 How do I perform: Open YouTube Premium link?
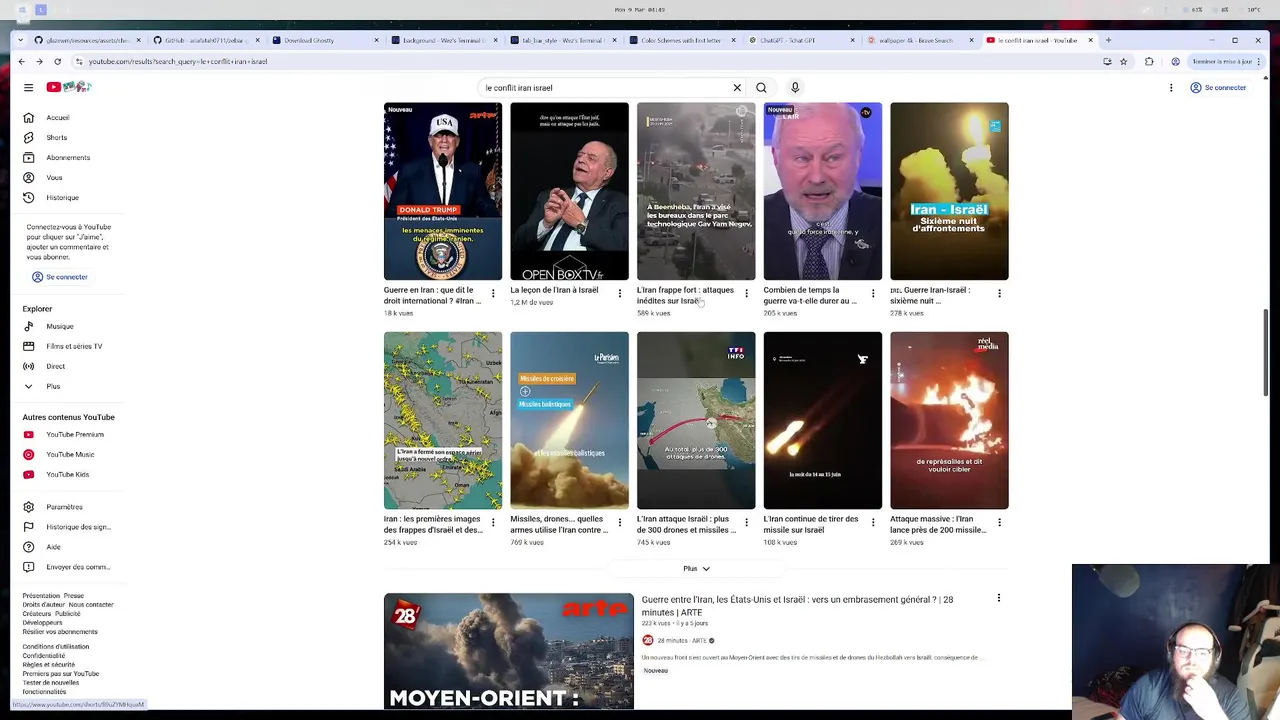(x=74, y=435)
